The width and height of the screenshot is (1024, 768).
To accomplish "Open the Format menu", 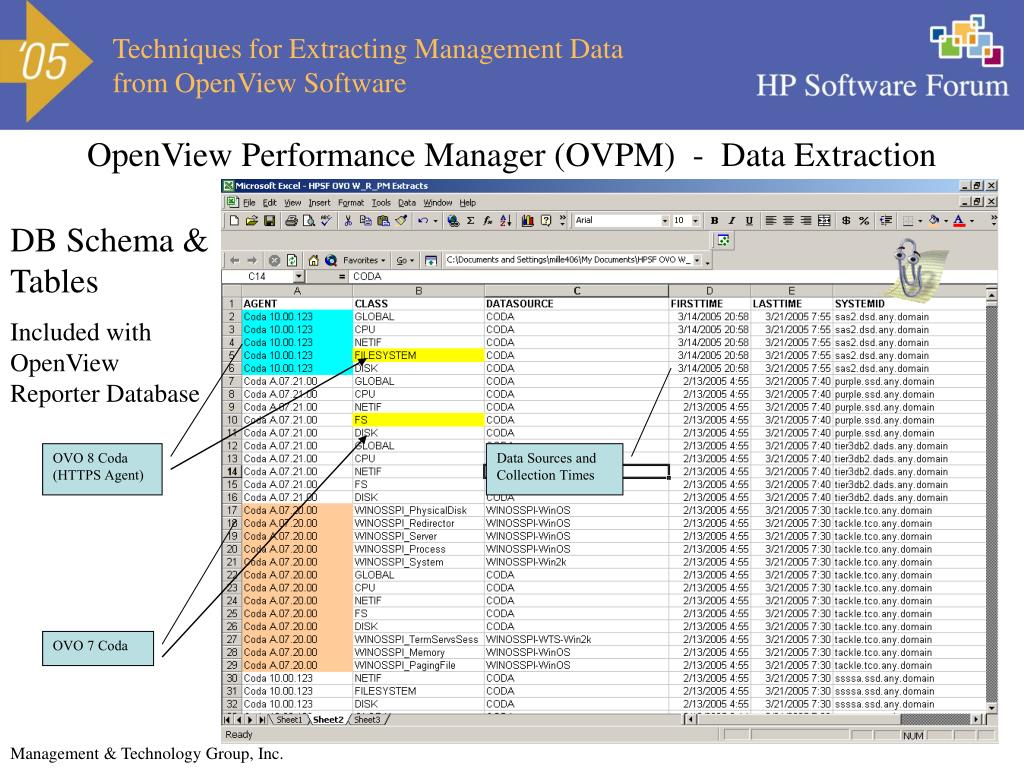I will click(351, 203).
